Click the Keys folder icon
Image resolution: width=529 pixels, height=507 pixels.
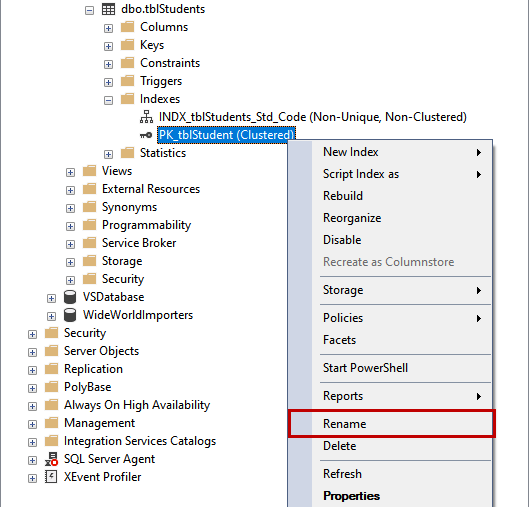click(x=128, y=45)
